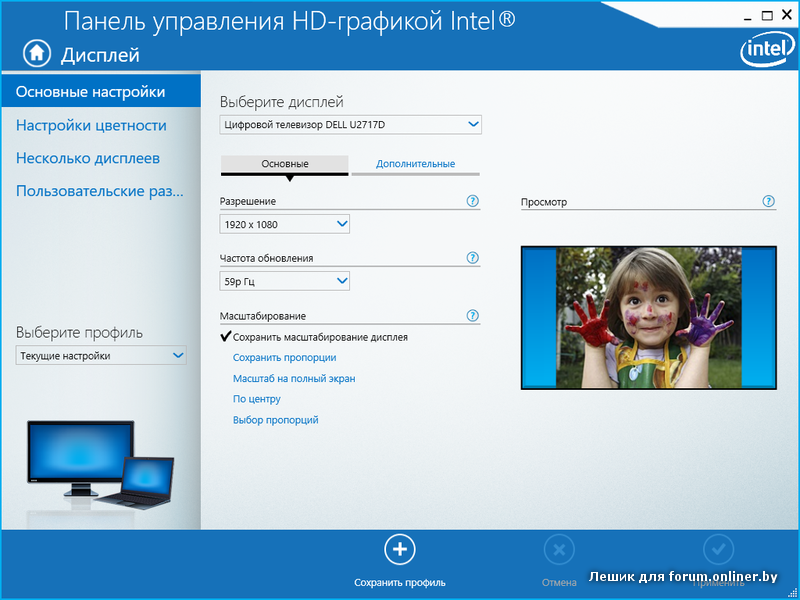Open the 59p Гц refresh rate dropdown
The image size is (800, 600).
(x=285, y=281)
